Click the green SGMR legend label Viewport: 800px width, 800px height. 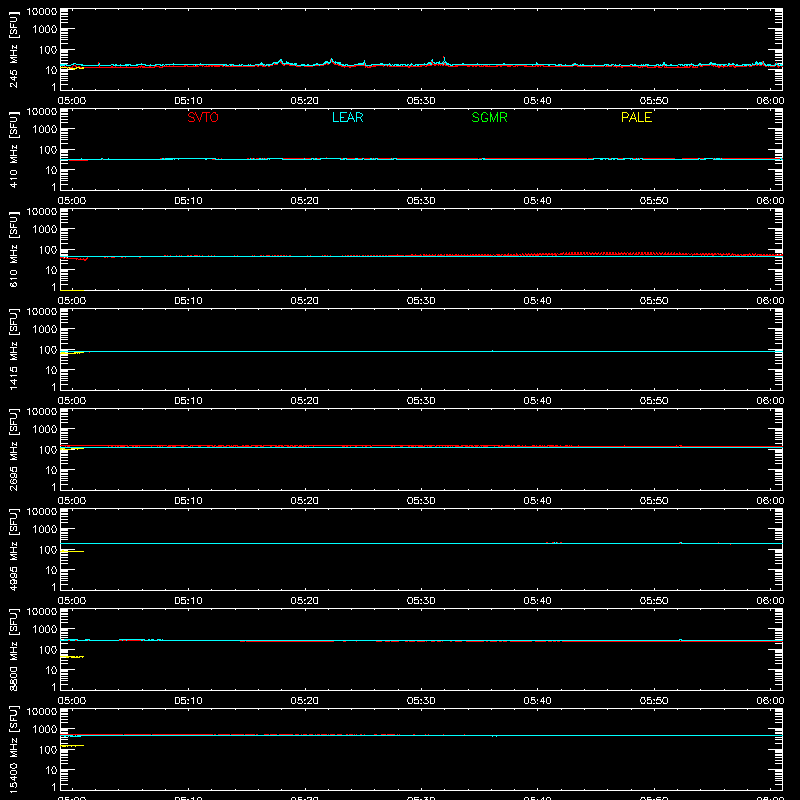coord(489,117)
